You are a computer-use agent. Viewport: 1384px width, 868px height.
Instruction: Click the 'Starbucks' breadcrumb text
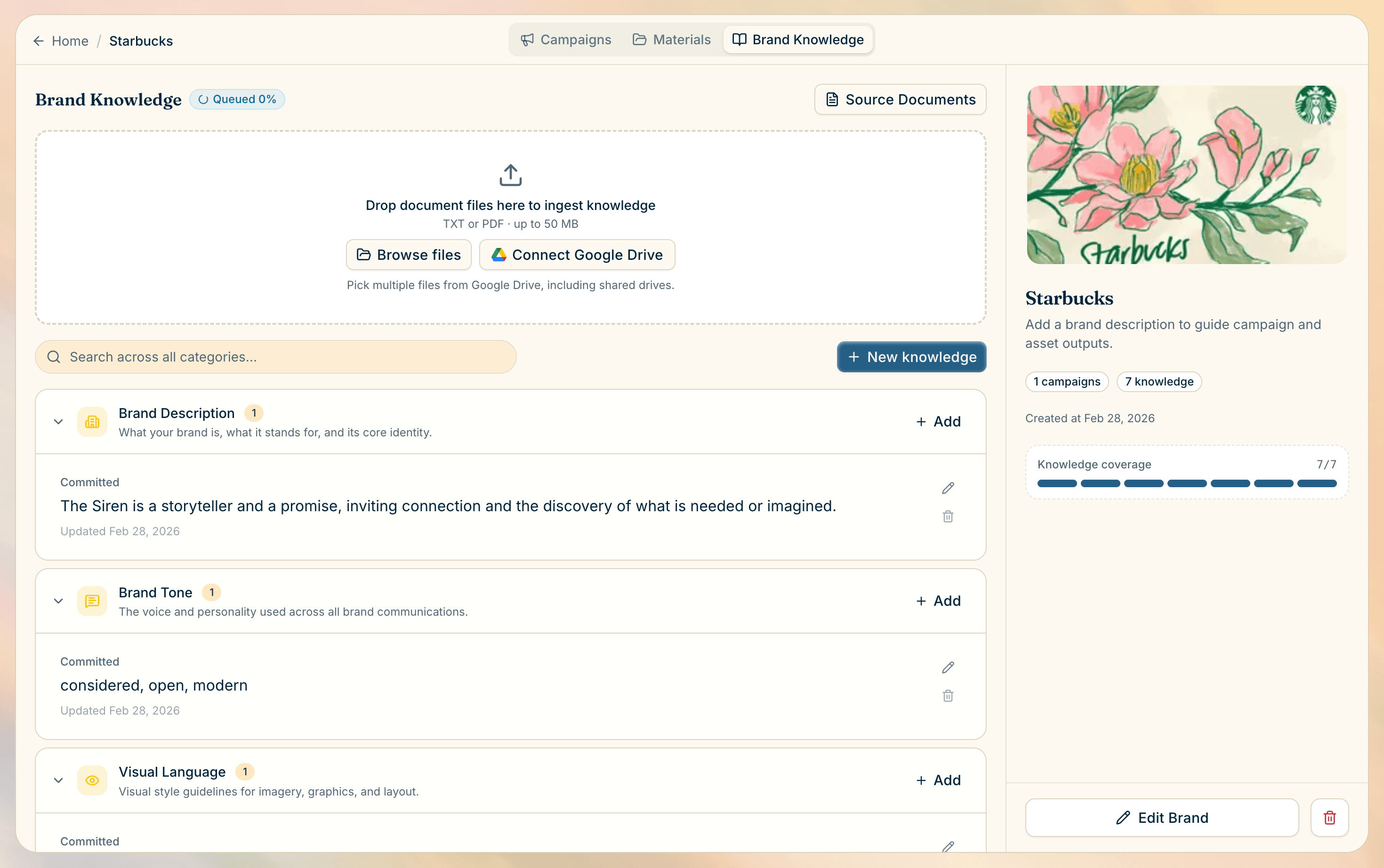[141, 41]
